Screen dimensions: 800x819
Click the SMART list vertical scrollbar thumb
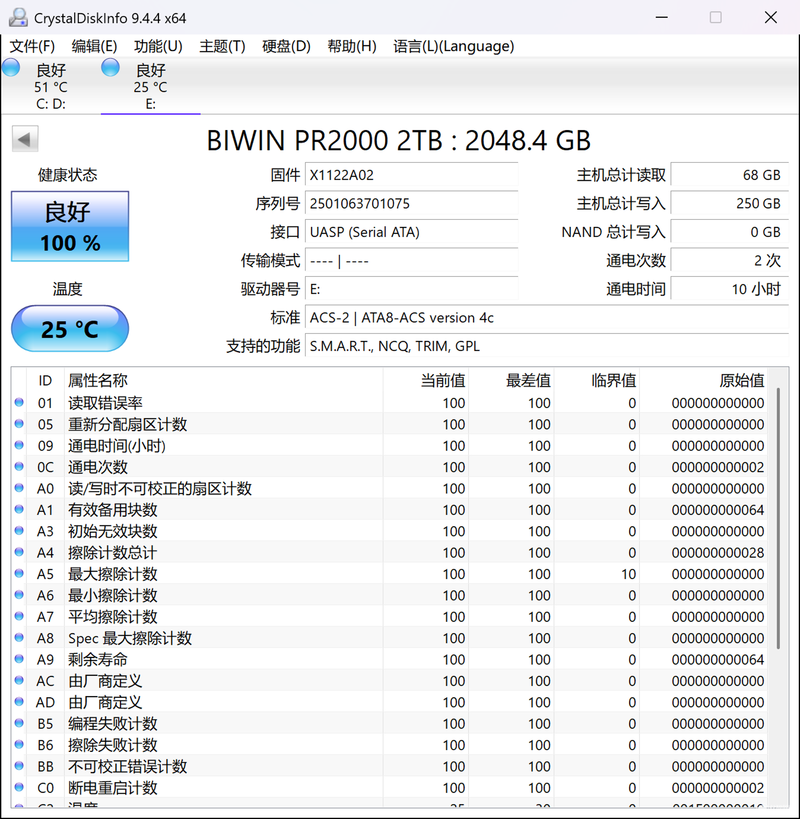[778, 519]
